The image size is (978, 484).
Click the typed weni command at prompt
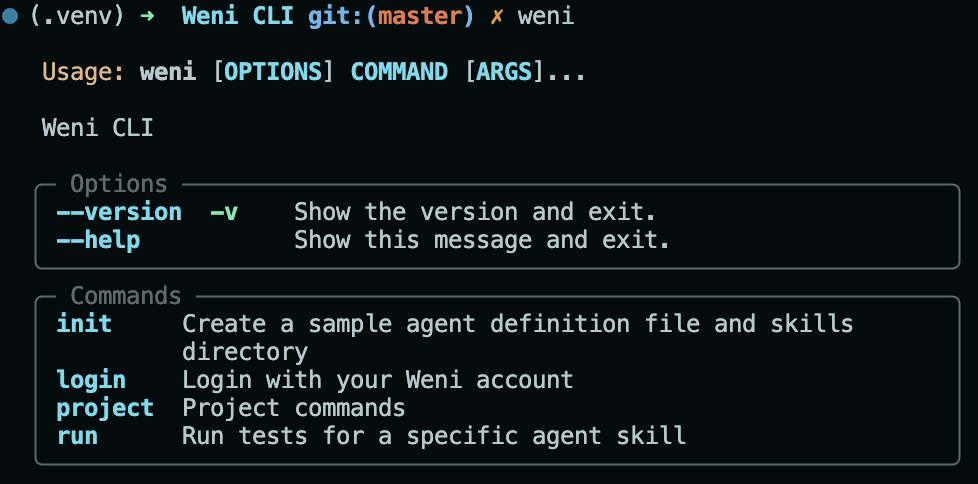(546, 17)
